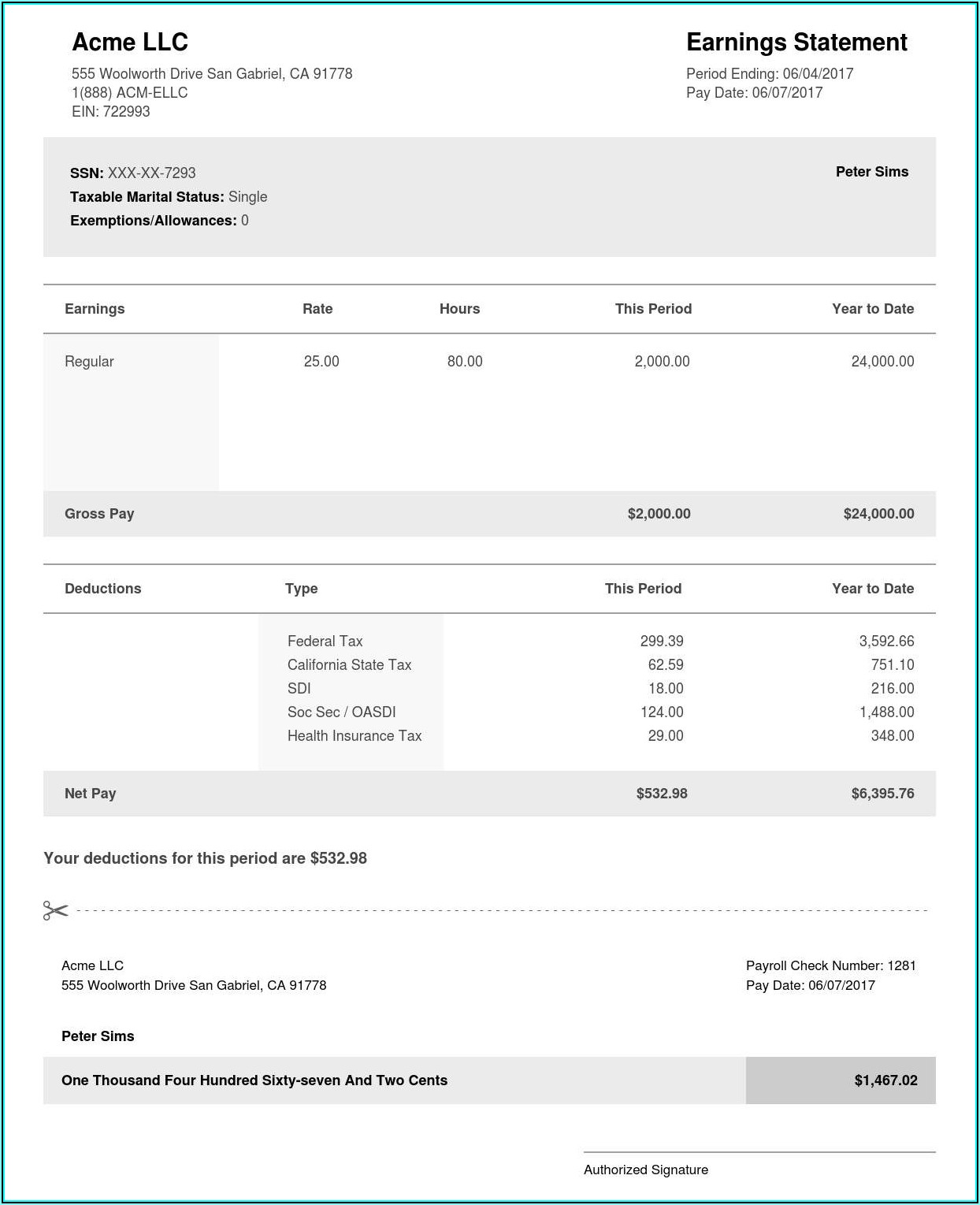Select the Taxable Marital Status line

(169, 196)
